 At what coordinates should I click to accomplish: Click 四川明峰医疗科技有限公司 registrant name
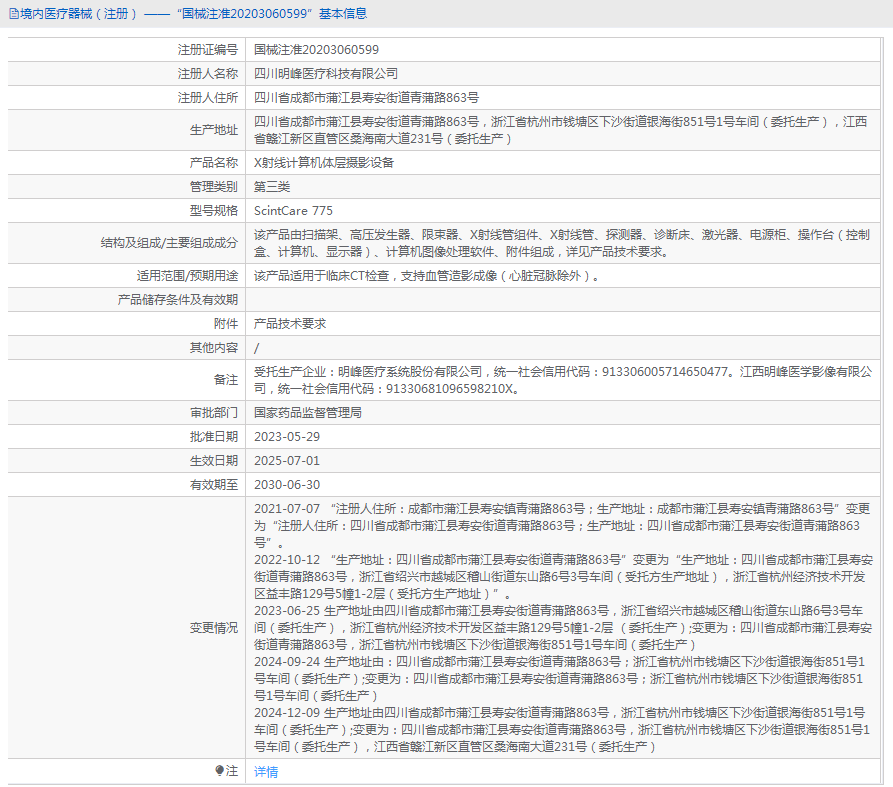coord(326,73)
